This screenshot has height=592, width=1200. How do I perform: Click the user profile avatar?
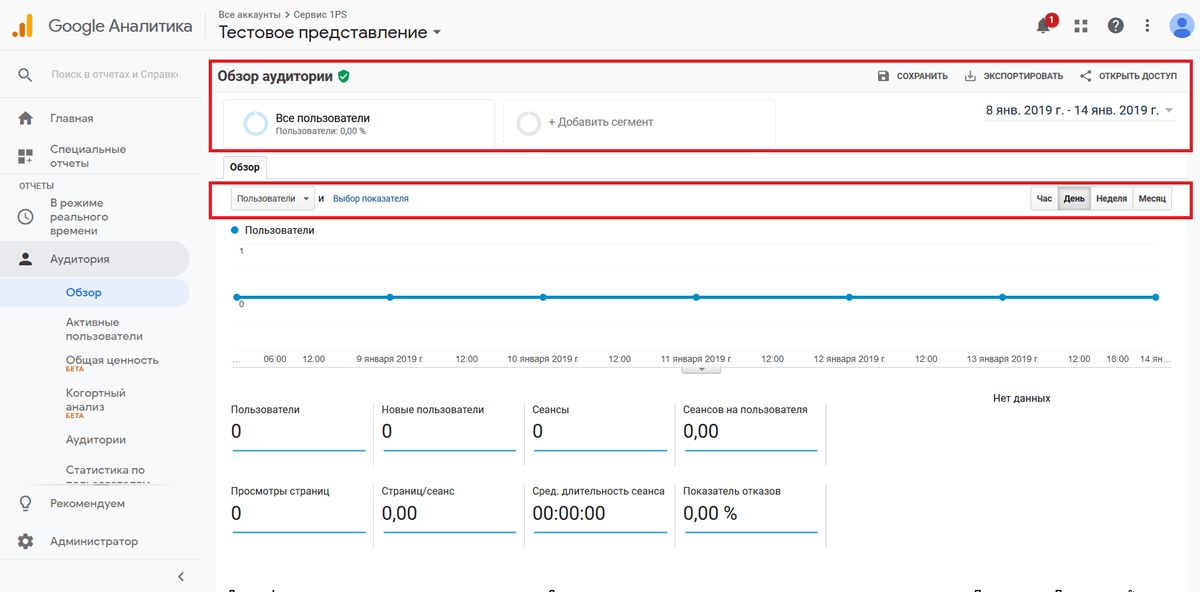[x=1180, y=25]
